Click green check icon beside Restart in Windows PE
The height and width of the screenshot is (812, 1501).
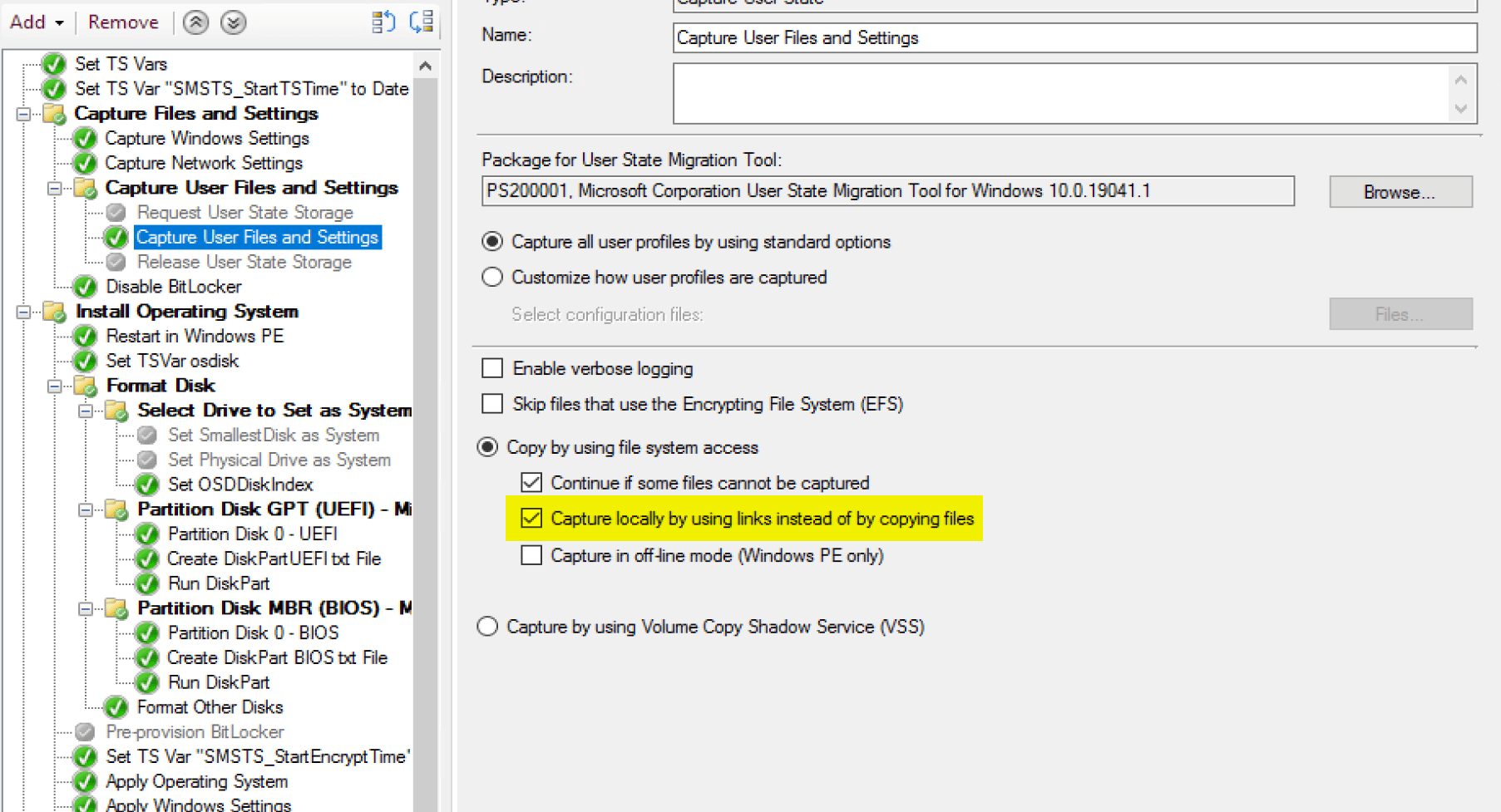click(x=85, y=337)
